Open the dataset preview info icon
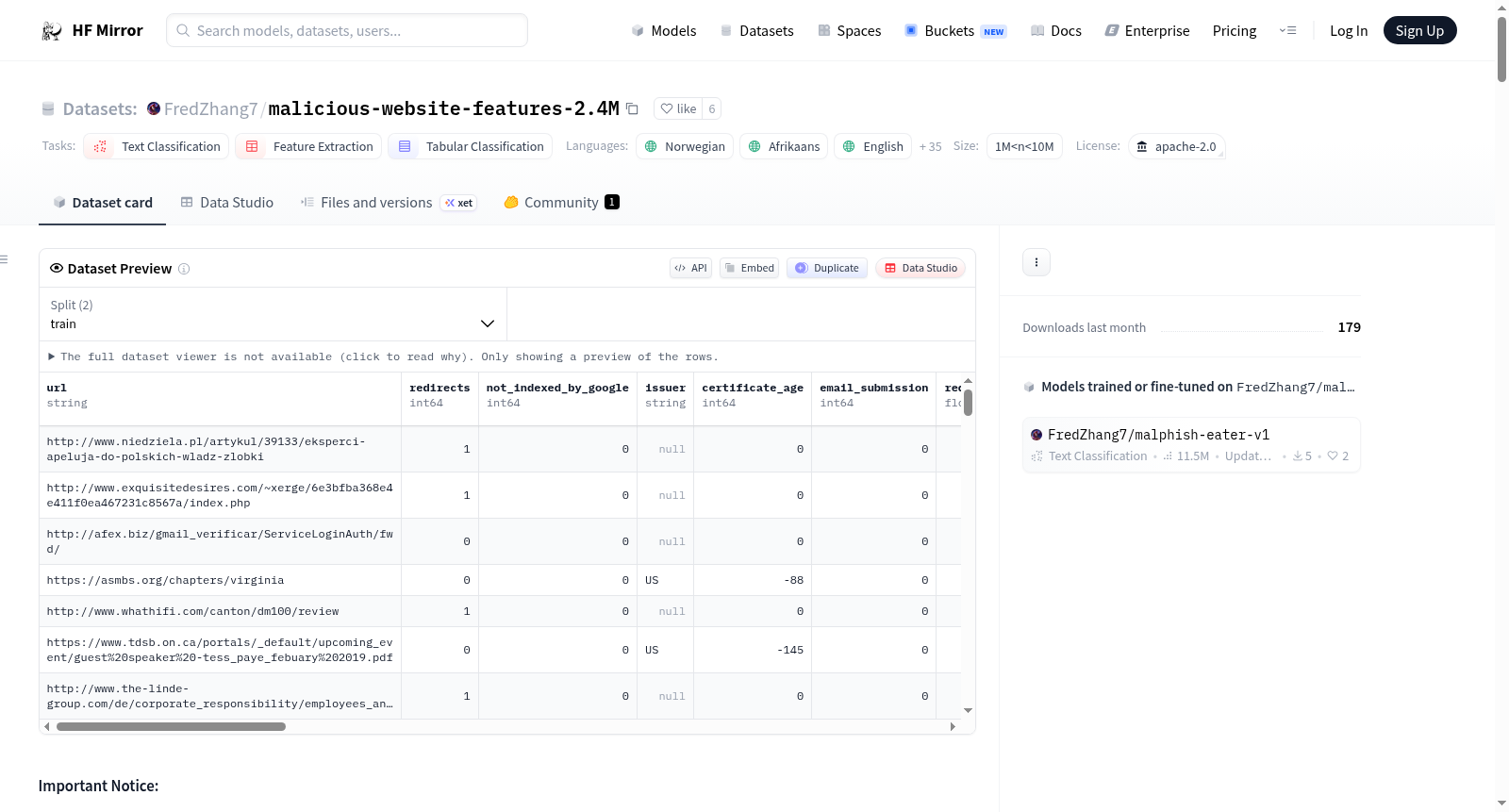The height and width of the screenshot is (812, 1509). pos(184,269)
